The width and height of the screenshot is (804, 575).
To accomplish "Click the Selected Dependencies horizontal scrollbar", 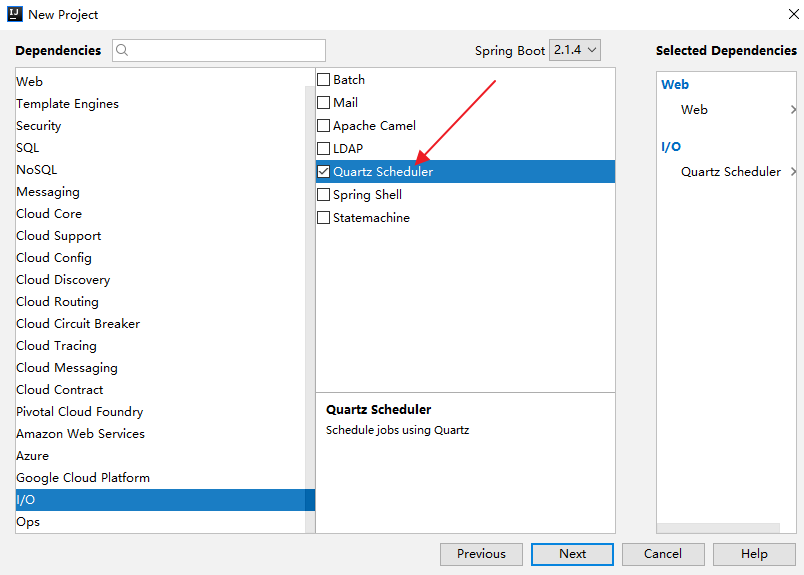I will [x=718, y=528].
